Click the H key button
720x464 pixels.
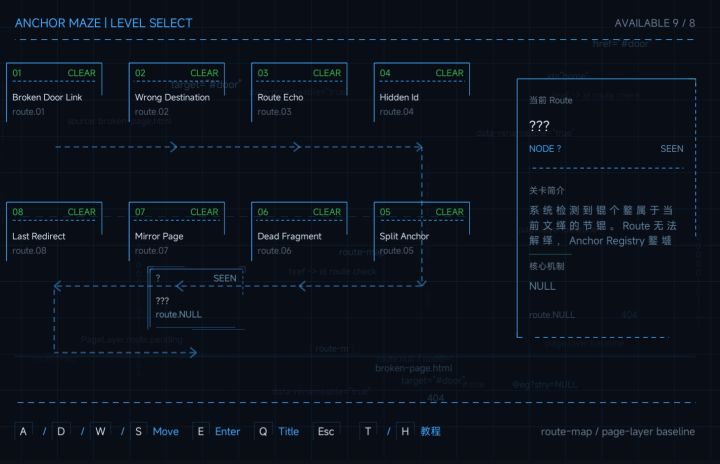pos(405,431)
